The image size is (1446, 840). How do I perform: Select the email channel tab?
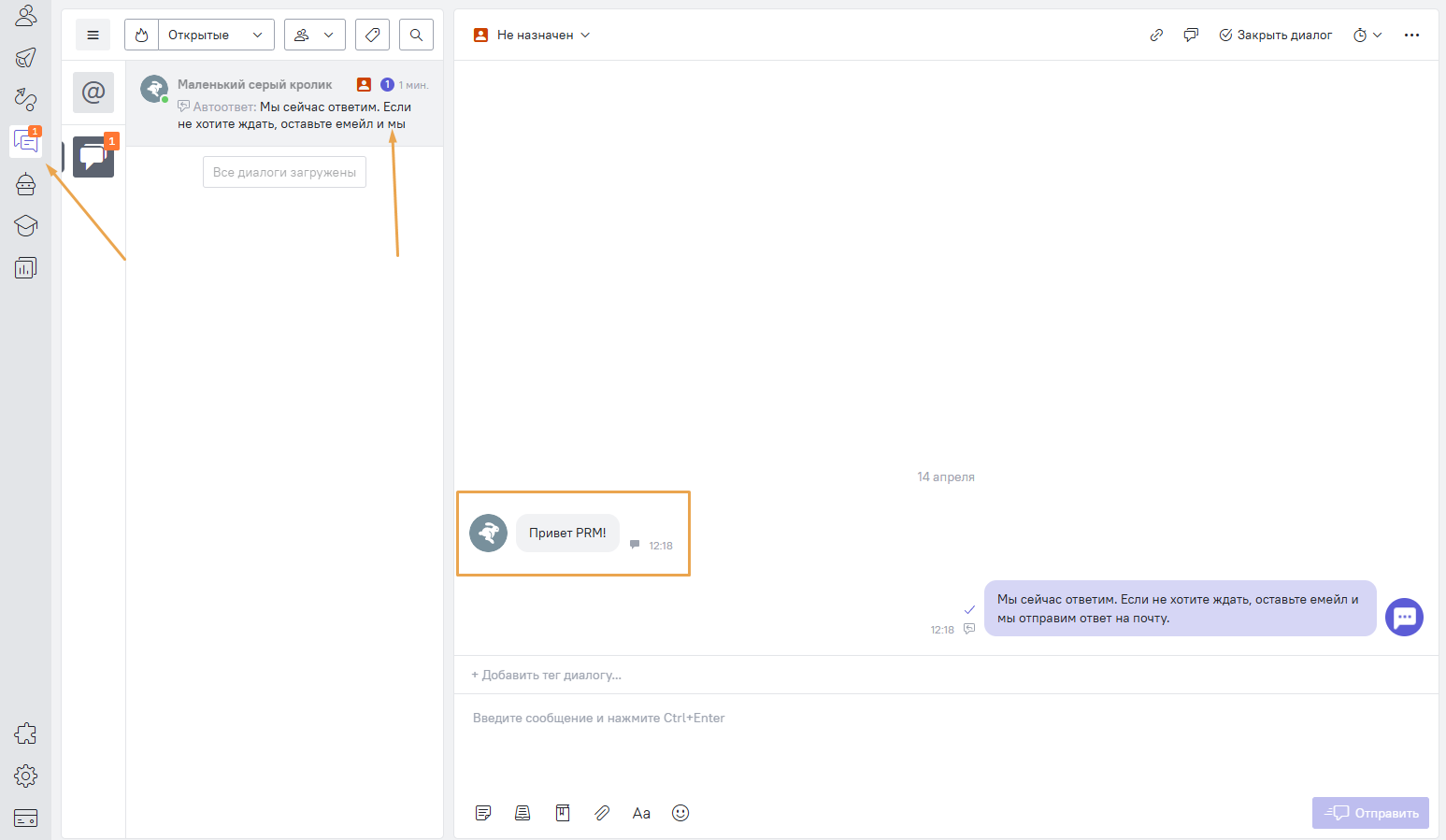pyautogui.click(x=93, y=93)
